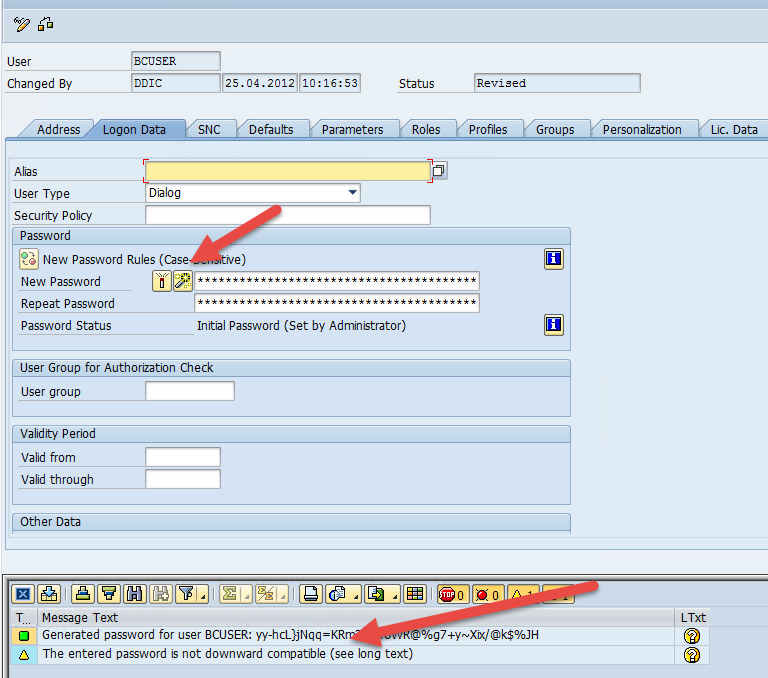
Task: Open long text help for generated password message
Action: 691,635
